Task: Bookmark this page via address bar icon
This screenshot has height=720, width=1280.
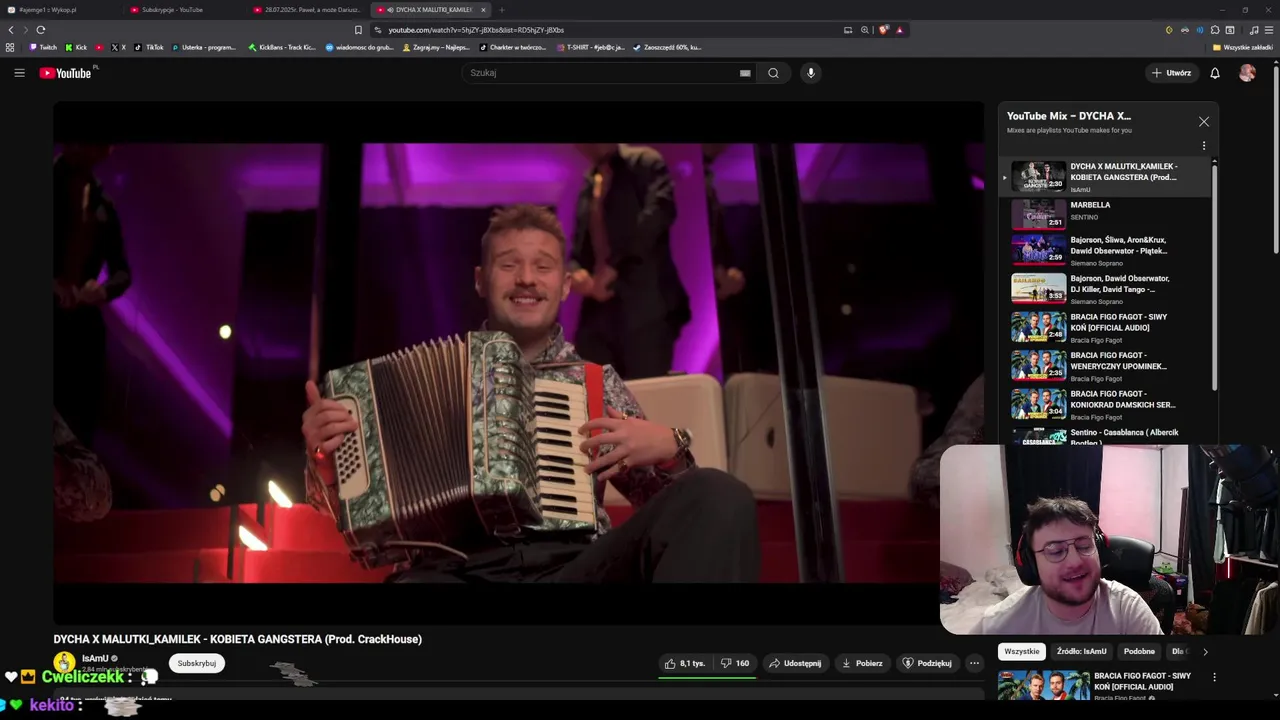Action: 358,30
